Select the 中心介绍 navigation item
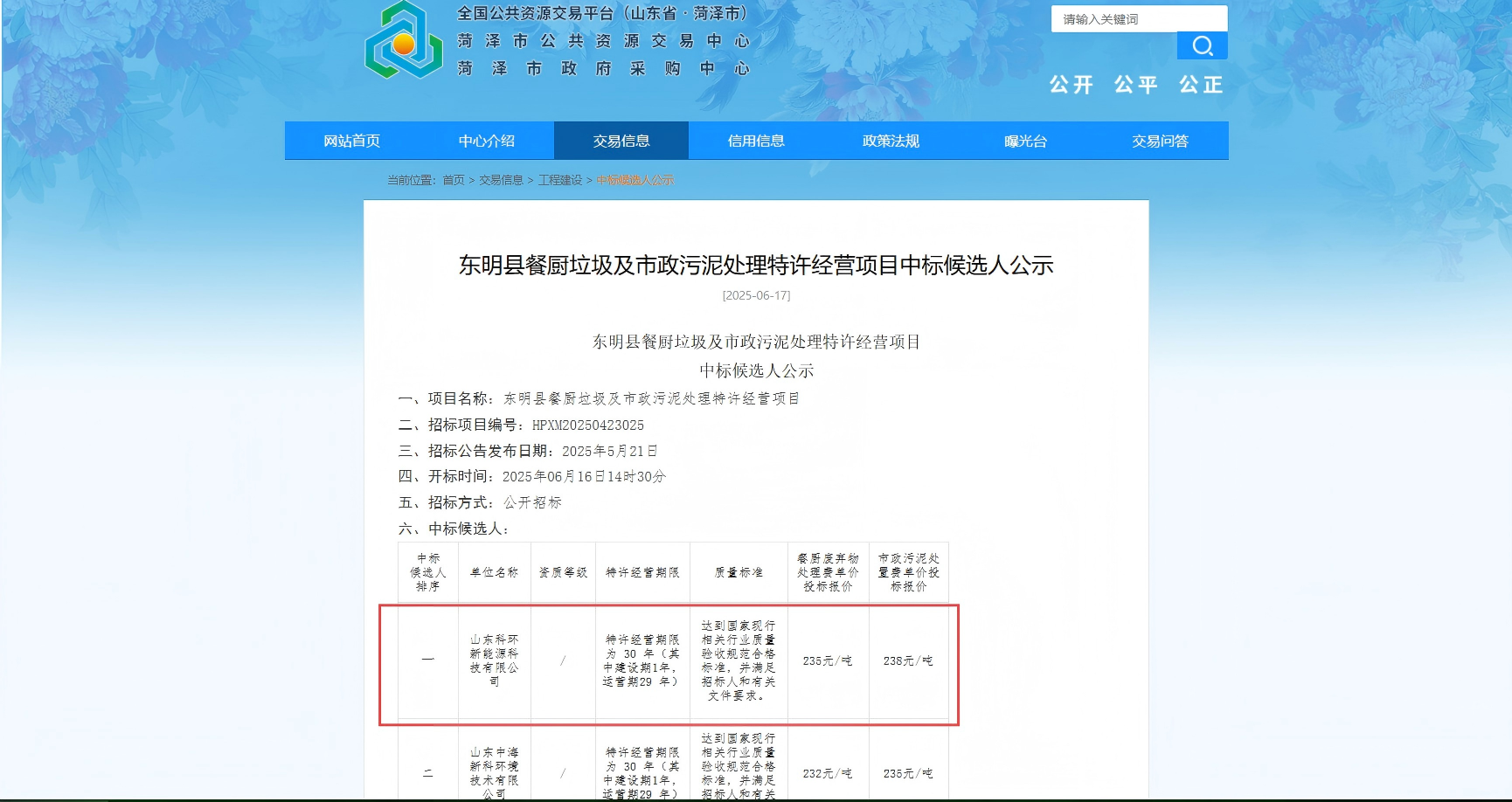Screen dimensions: 1512x802 click(487, 140)
